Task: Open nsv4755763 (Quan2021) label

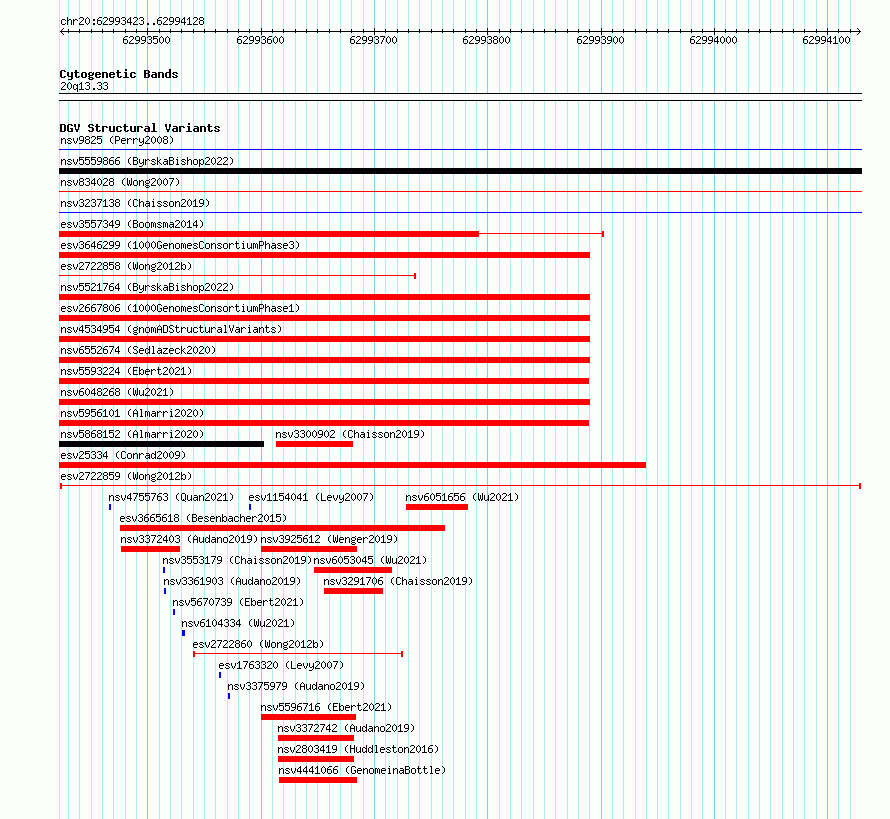Action: point(171,497)
